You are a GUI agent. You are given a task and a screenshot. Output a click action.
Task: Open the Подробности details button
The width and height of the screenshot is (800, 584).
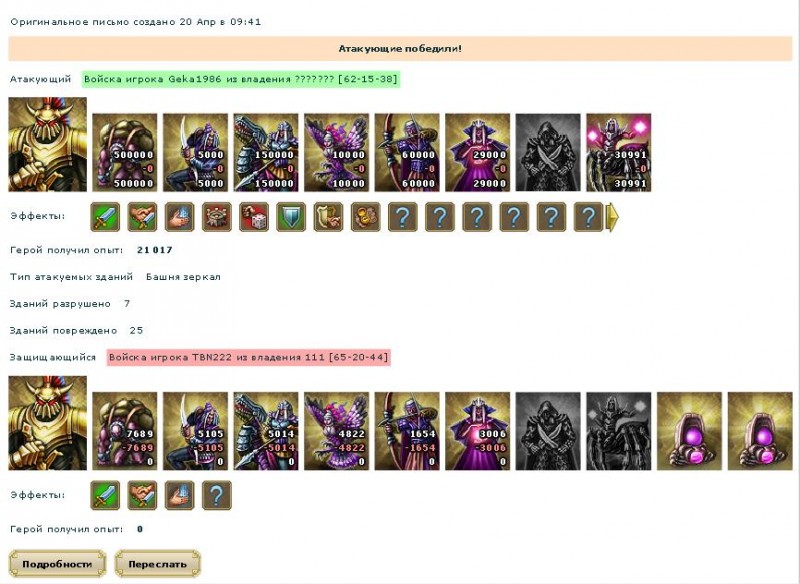pos(57,564)
